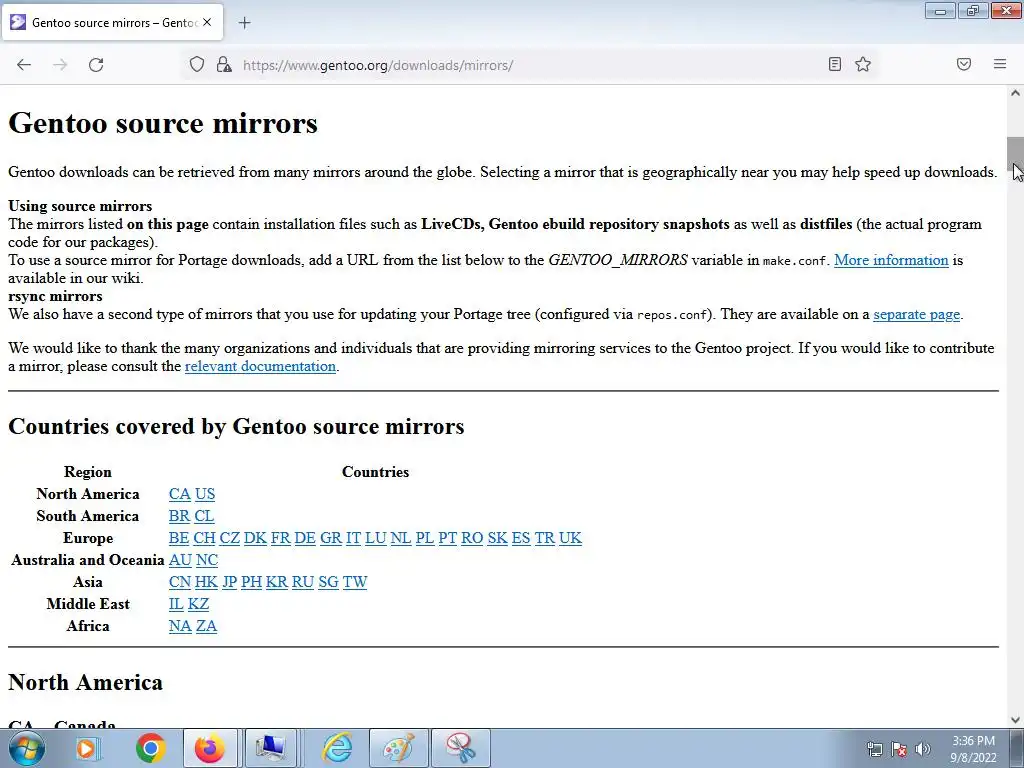Jump to BR mirrors
This screenshot has width=1024, height=768.
click(179, 516)
